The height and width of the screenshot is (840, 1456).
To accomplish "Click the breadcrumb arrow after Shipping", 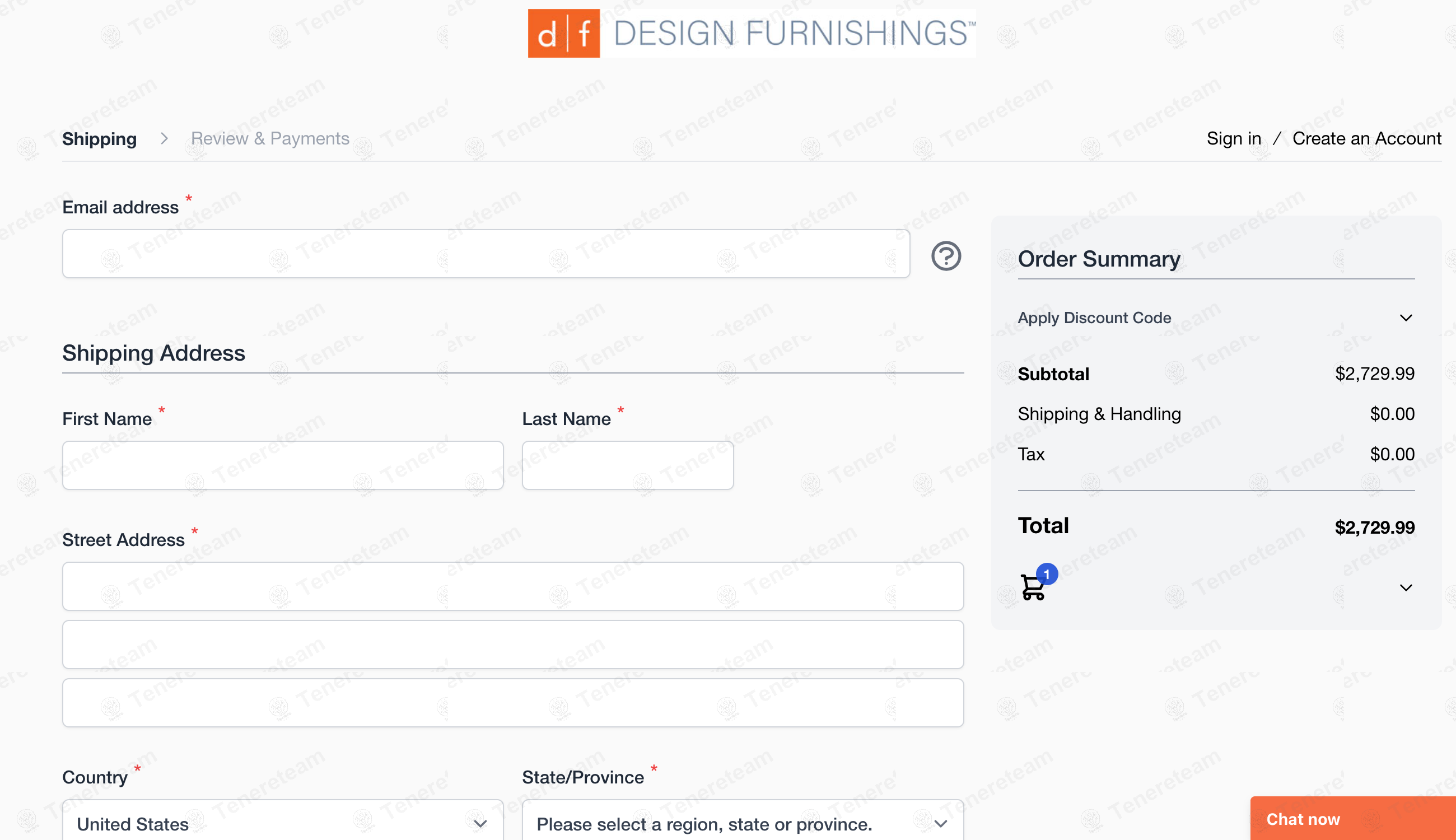I will coord(165,138).
